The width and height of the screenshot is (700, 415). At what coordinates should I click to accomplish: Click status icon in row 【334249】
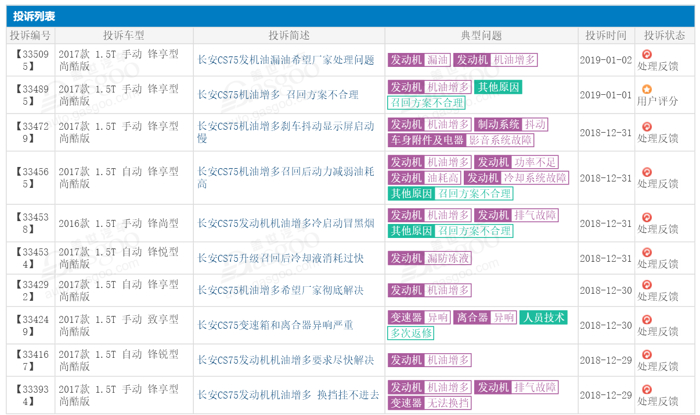tap(646, 320)
